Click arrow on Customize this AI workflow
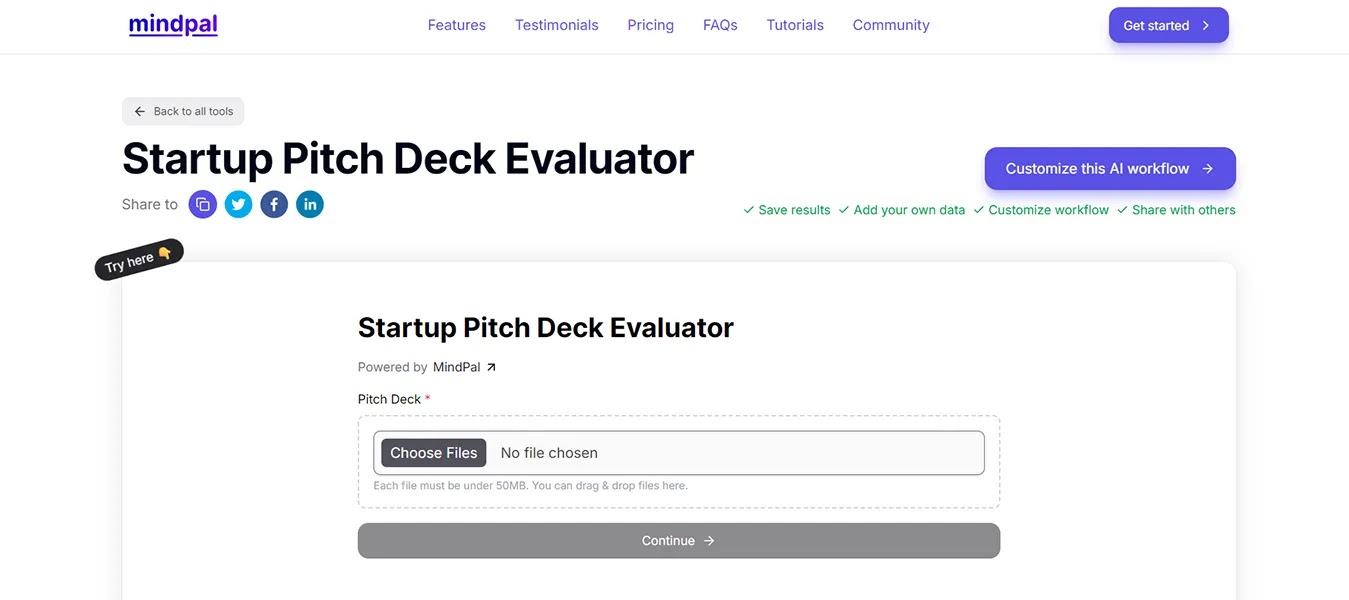This screenshot has height=600, width=1349. (1208, 169)
